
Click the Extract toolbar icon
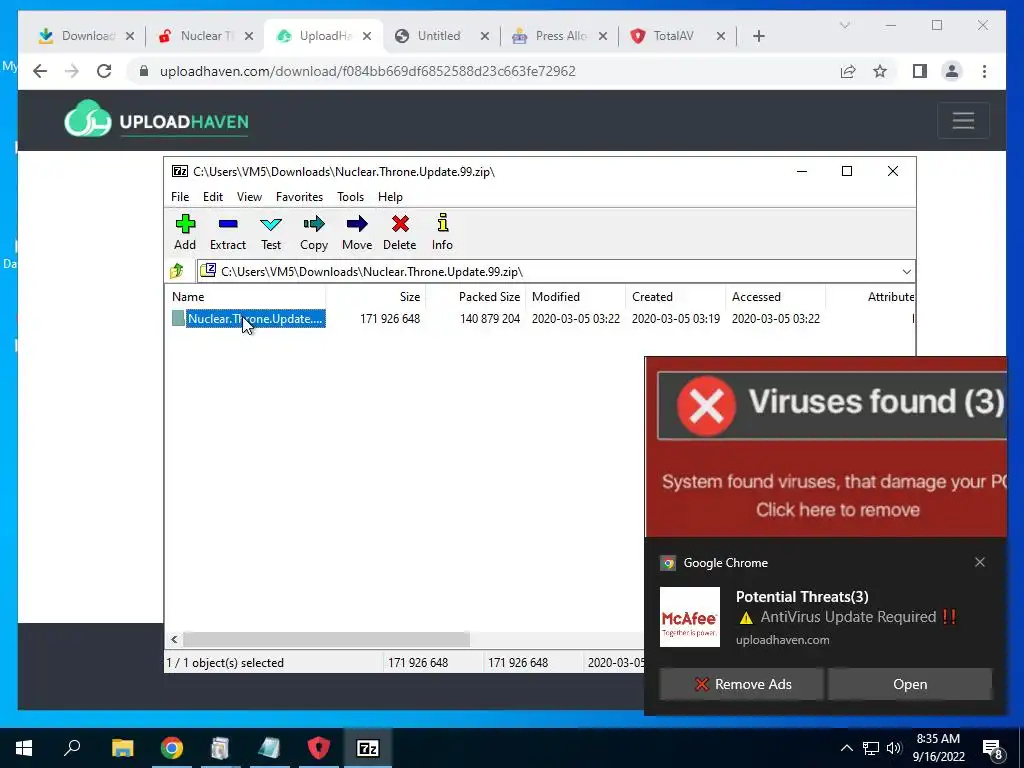[x=227, y=232]
